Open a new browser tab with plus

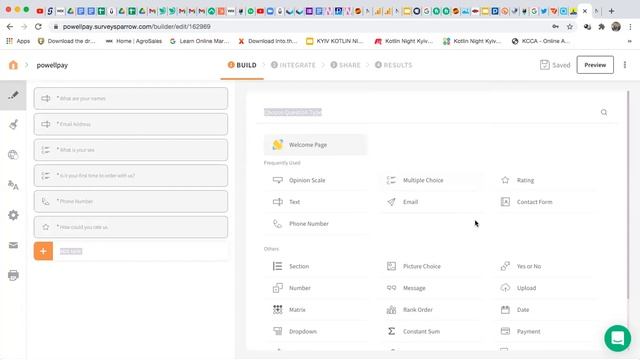tap(611, 11)
